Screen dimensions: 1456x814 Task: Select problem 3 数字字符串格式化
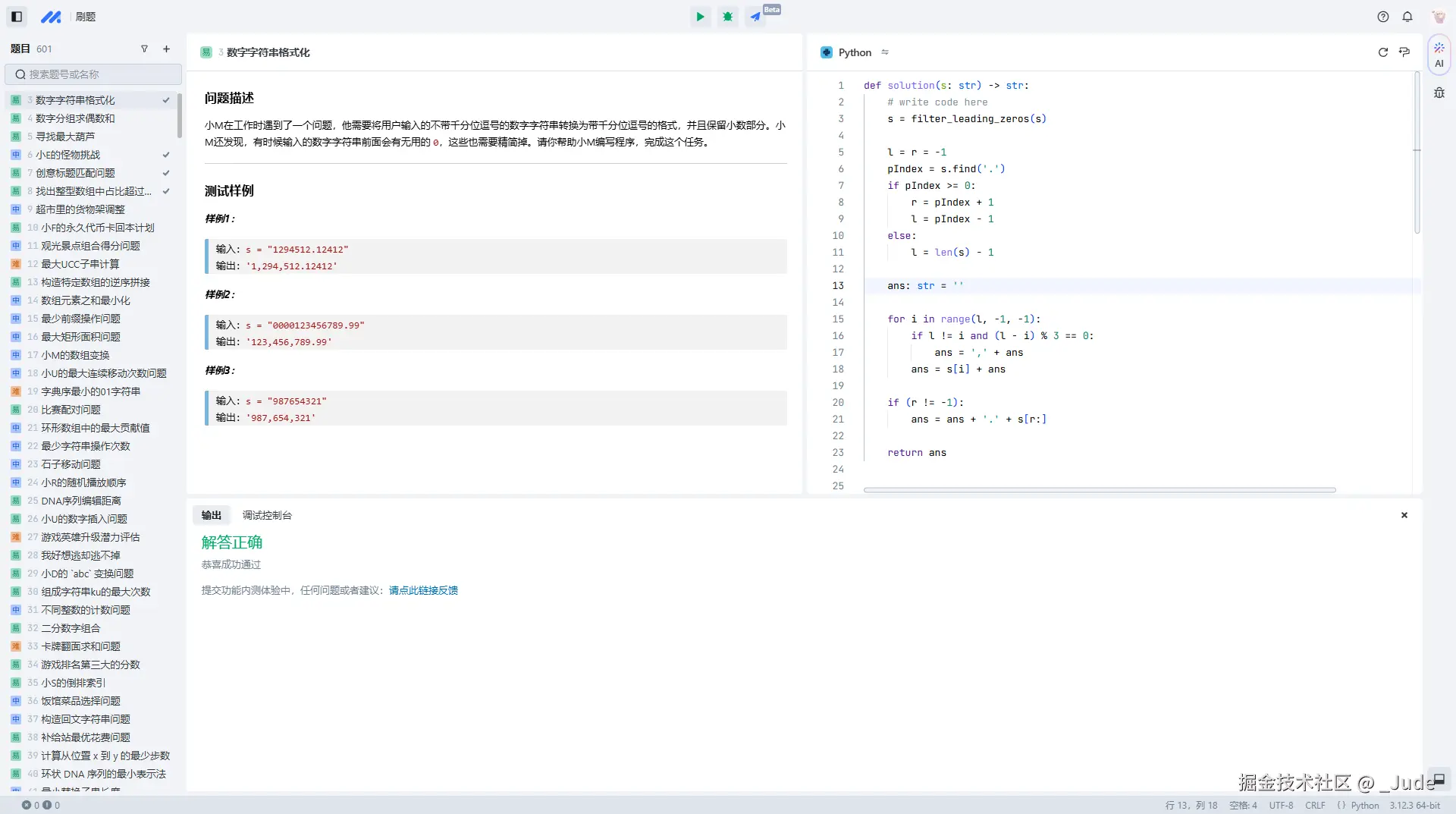click(x=91, y=100)
